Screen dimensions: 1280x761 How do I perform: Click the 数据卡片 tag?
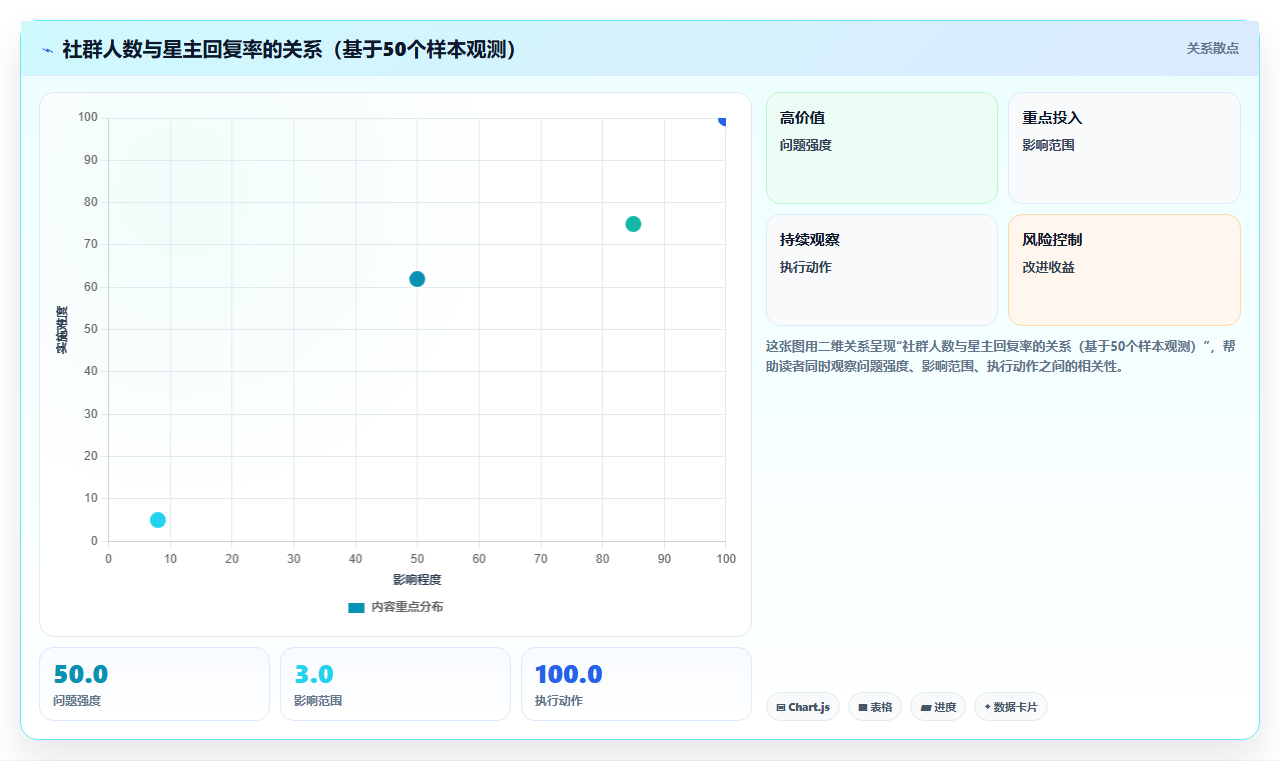1010,707
